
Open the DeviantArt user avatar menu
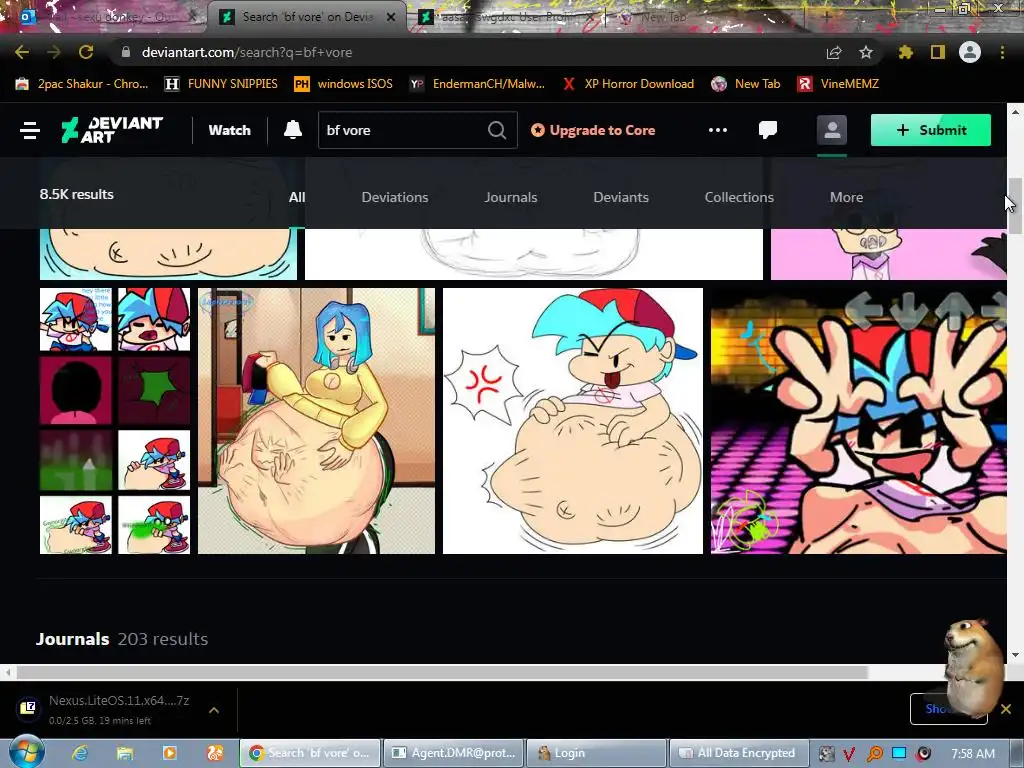(x=832, y=130)
